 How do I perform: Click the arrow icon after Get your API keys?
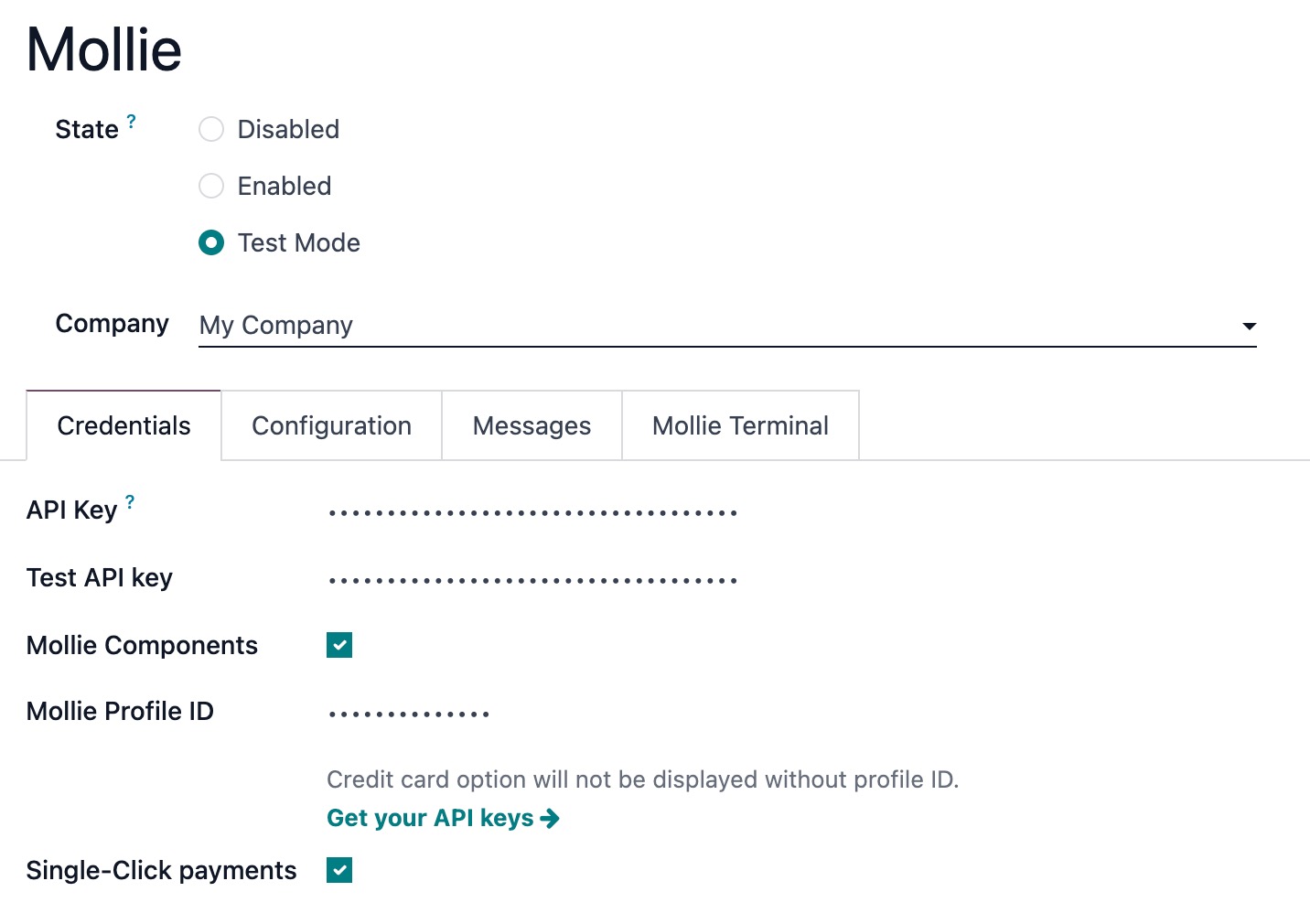(550, 818)
